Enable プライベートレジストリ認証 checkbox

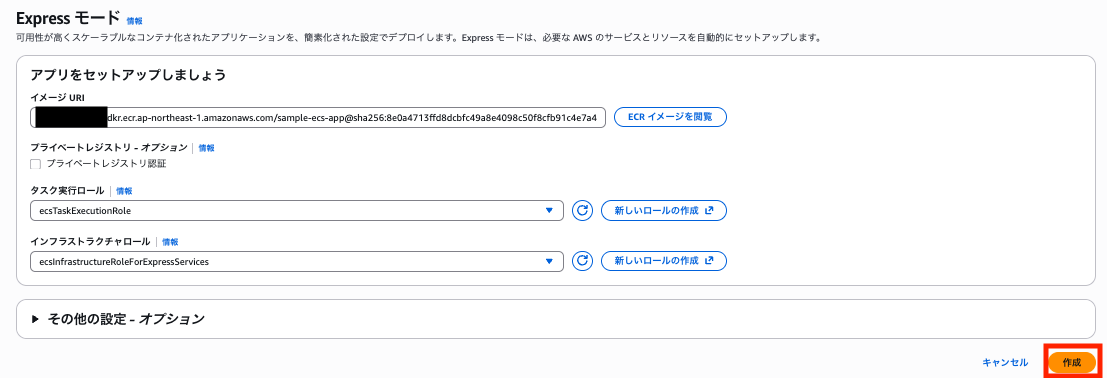36,164
